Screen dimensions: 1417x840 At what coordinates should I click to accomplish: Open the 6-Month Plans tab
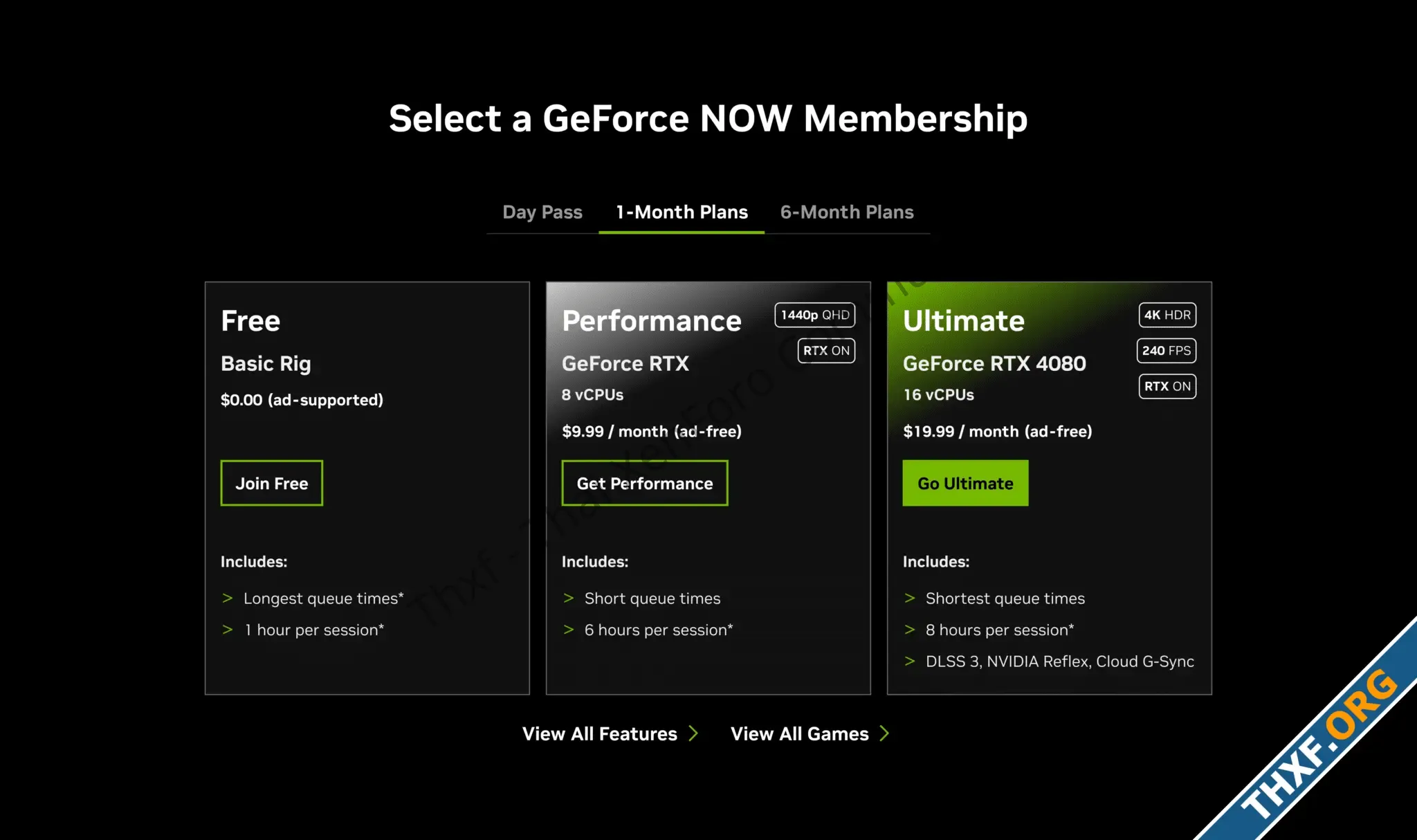click(x=847, y=212)
